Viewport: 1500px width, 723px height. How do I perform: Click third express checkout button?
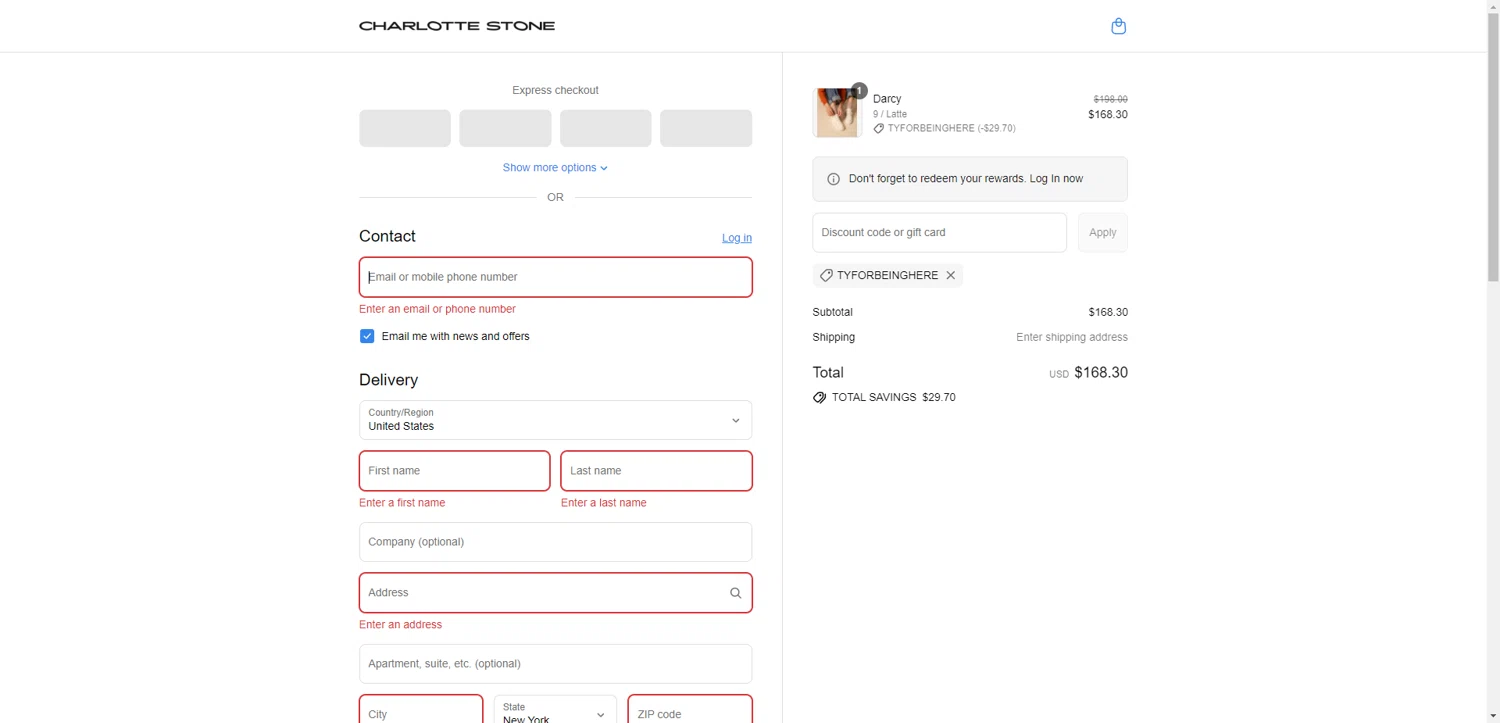606,128
